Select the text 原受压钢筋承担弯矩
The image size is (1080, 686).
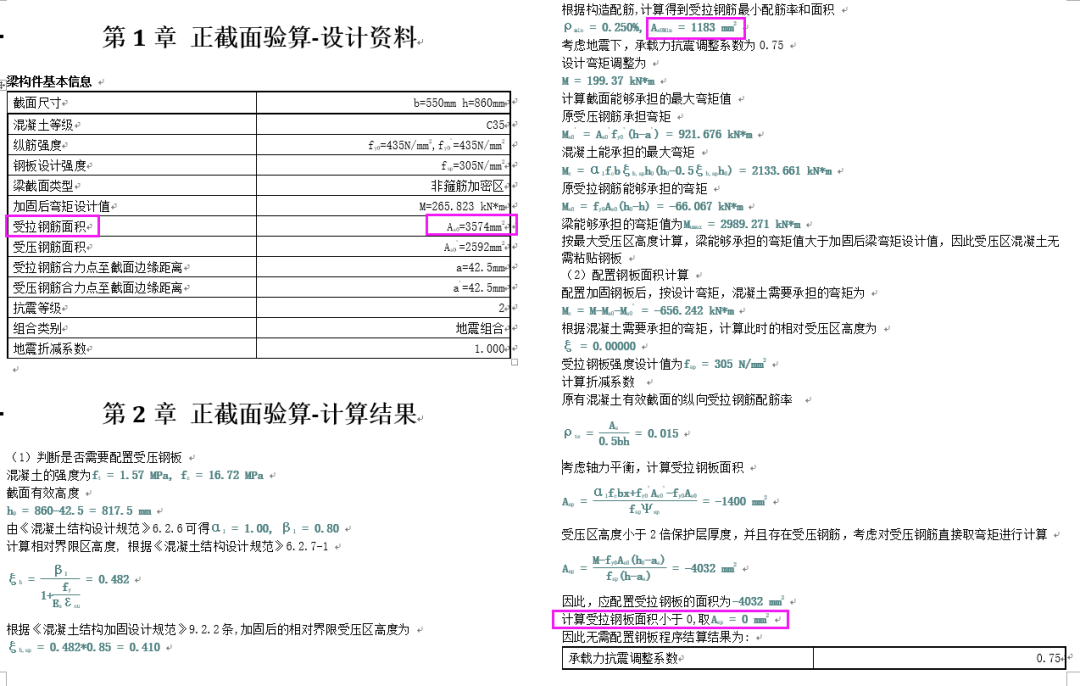click(x=616, y=116)
